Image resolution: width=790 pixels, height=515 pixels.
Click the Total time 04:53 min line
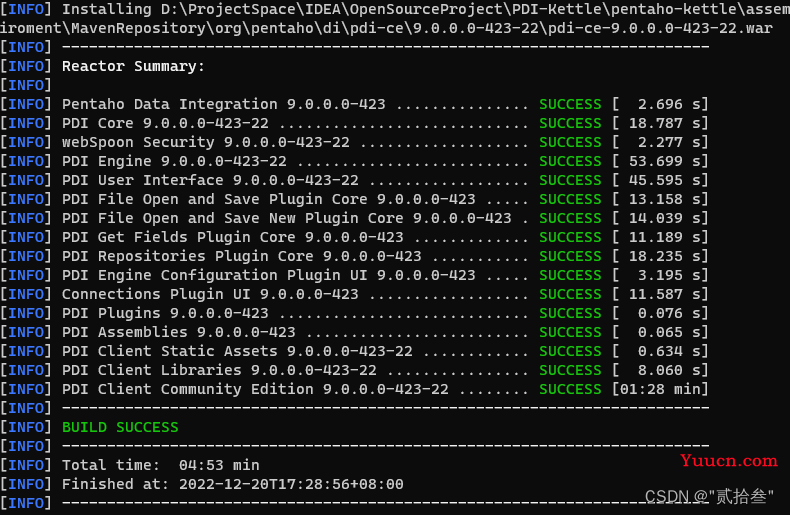click(x=161, y=465)
